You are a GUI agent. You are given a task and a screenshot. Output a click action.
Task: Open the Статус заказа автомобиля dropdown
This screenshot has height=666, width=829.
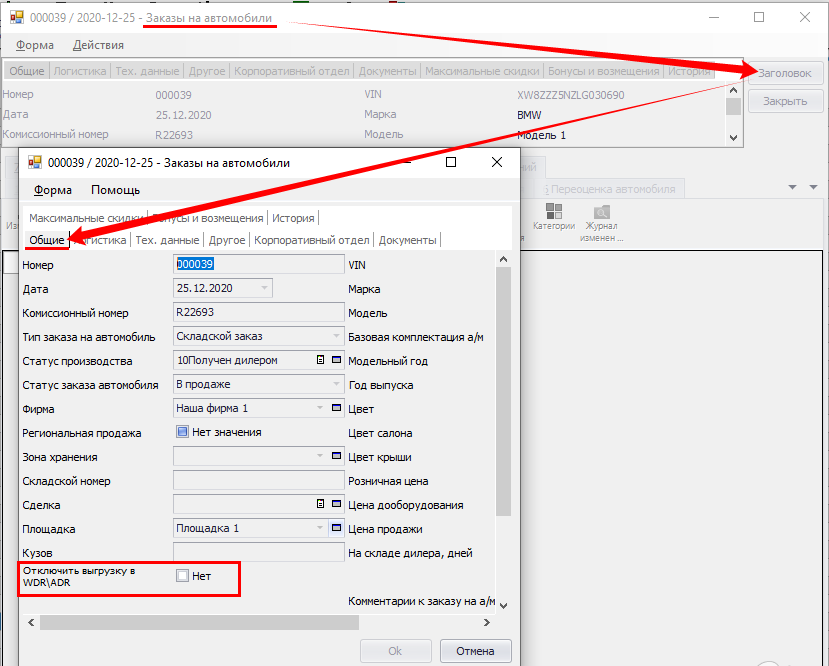[x=336, y=384]
